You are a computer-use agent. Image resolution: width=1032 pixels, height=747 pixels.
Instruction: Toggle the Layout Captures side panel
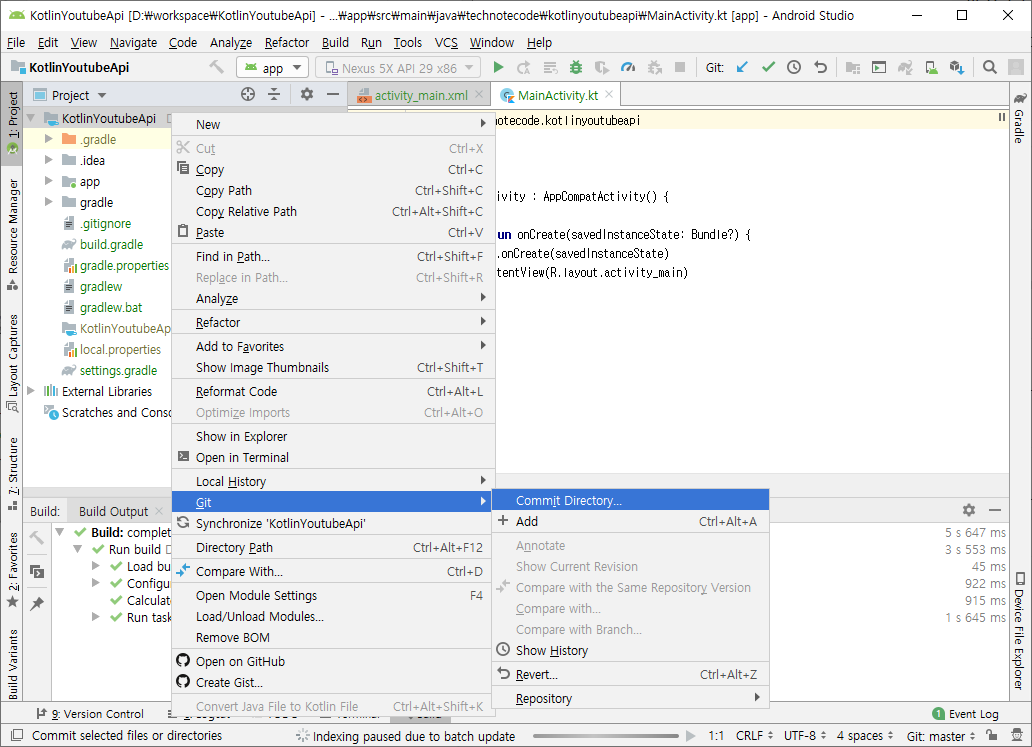(x=13, y=363)
